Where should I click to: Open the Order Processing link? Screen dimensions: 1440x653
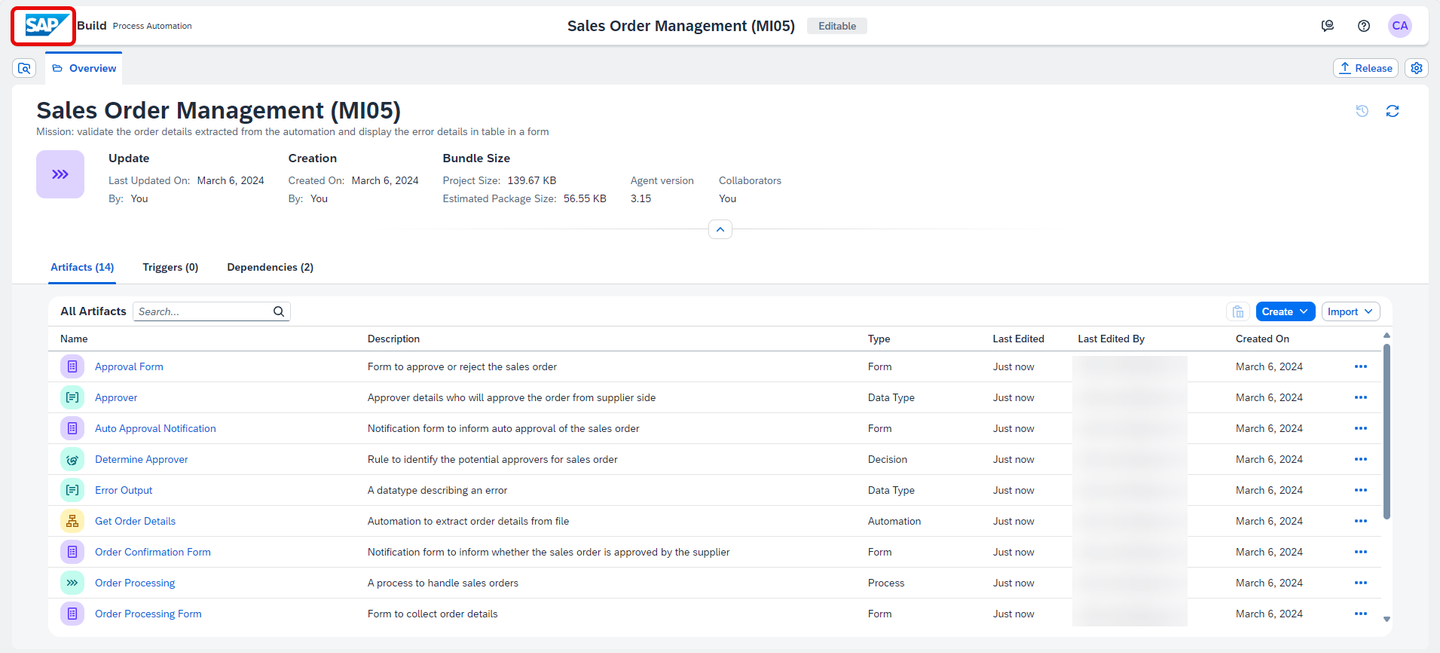click(x=135, y=583)
